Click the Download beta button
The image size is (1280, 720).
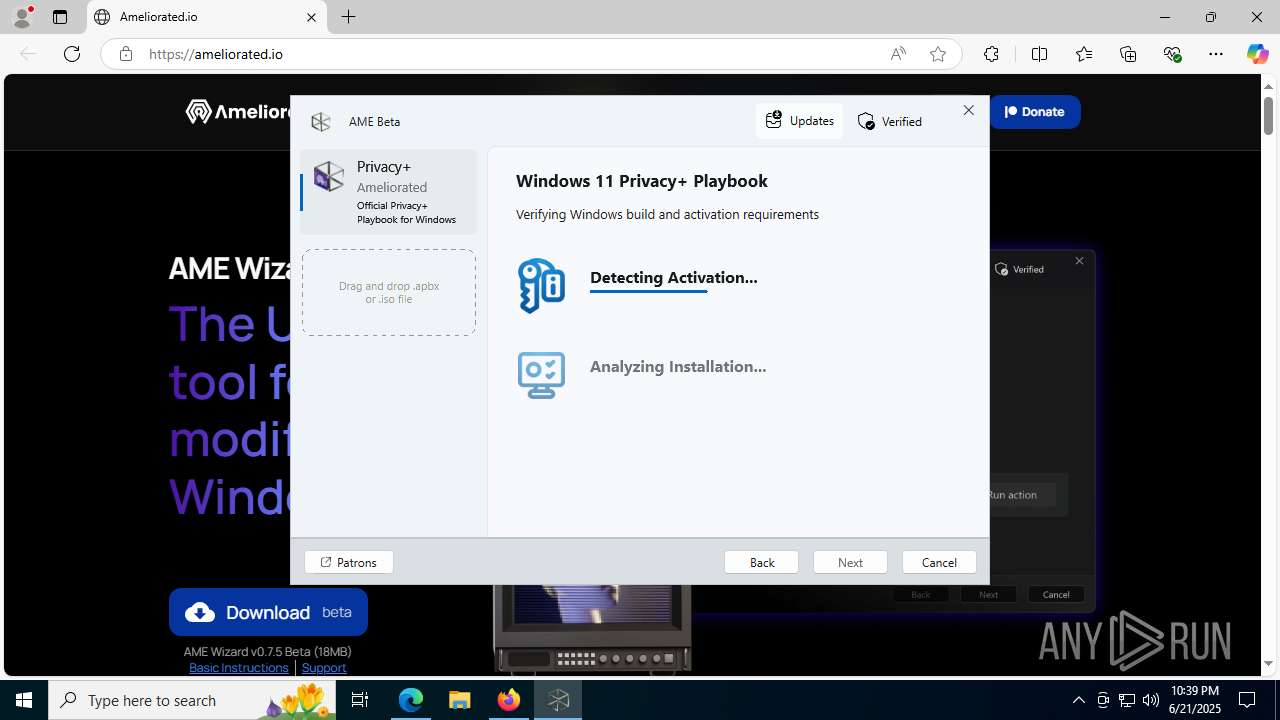point(268,612)
